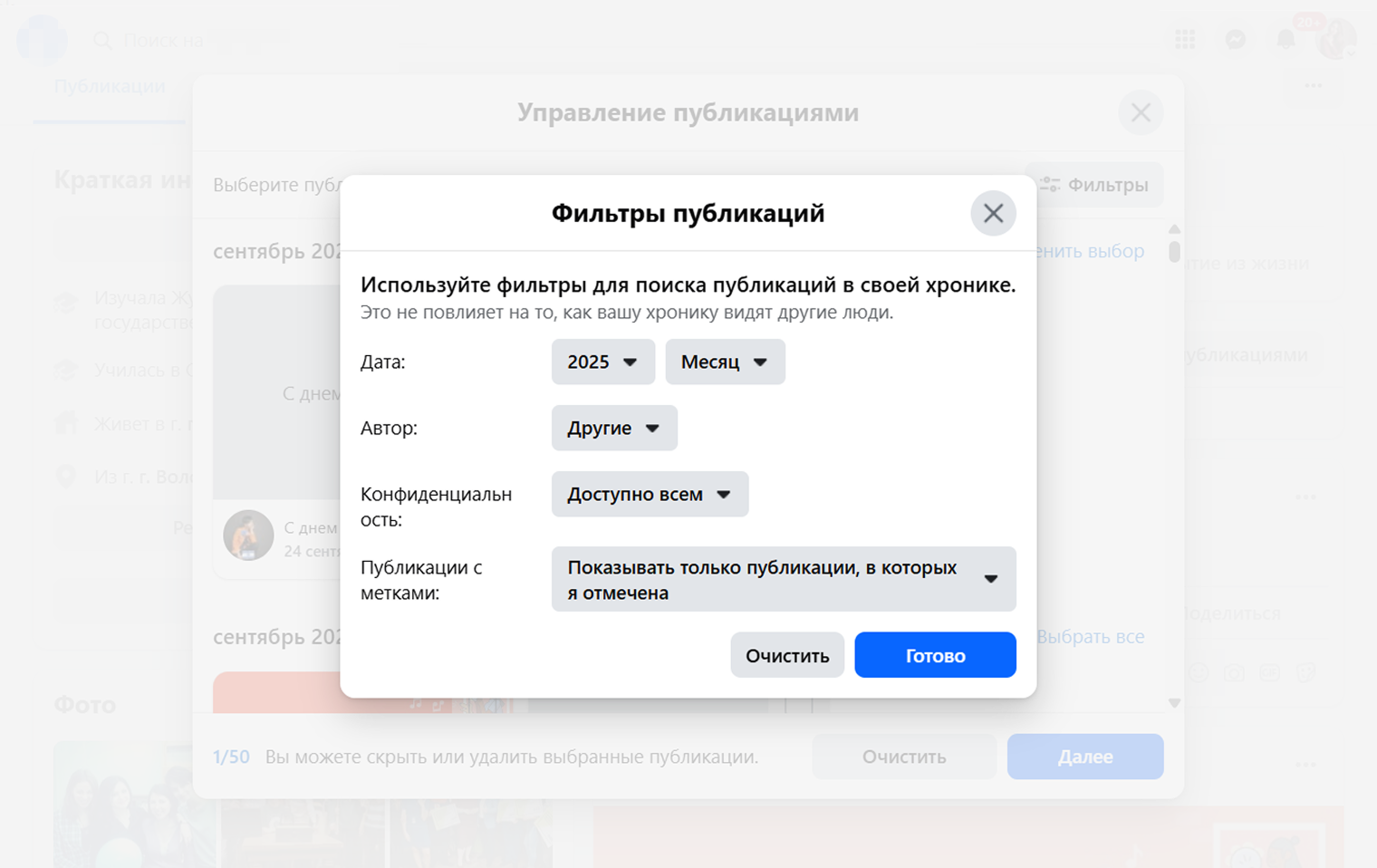Open the 2025 year dropdown
1377x868 pixels.
[602, 362]
